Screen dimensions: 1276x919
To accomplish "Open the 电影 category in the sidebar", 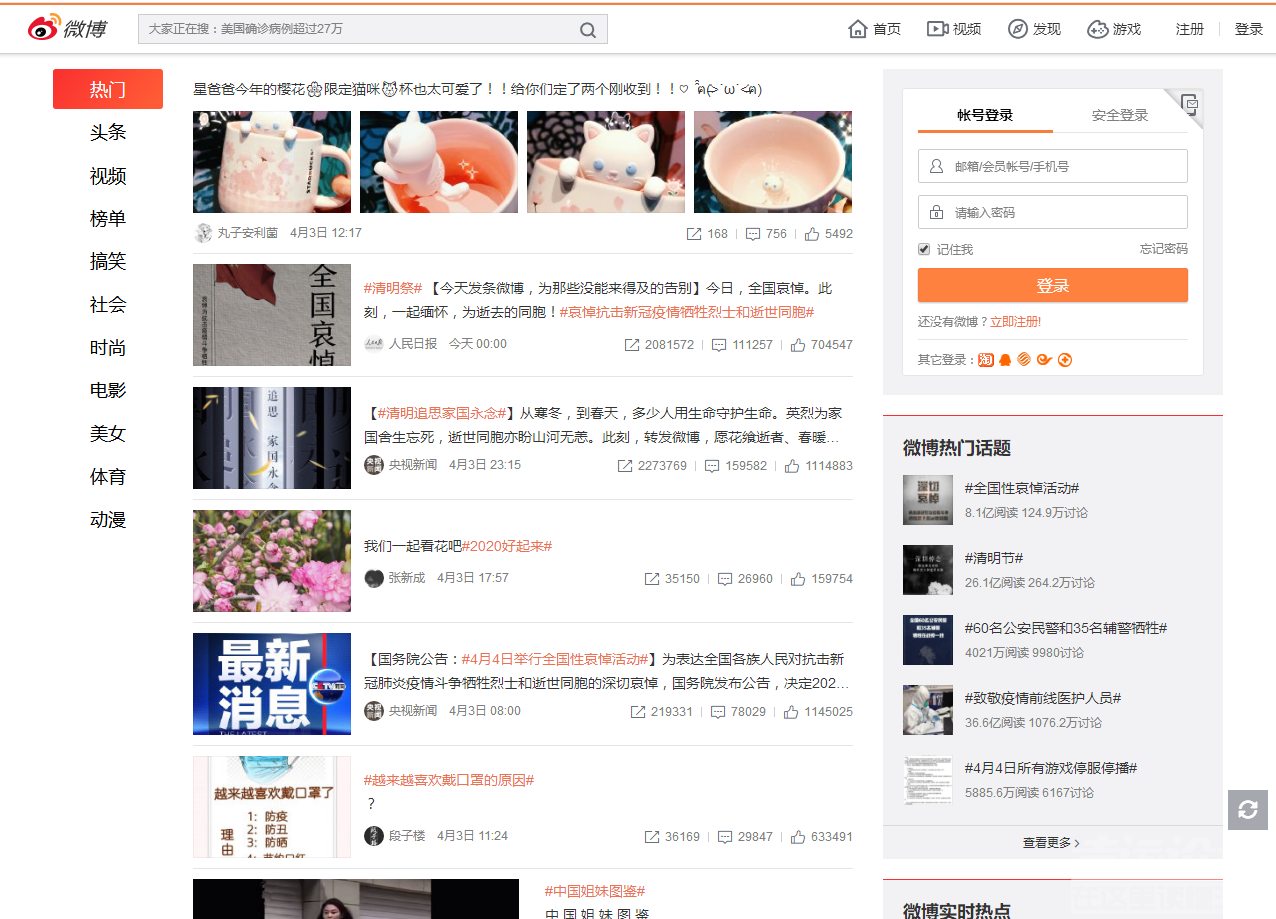I will click(x=107, y=390).
